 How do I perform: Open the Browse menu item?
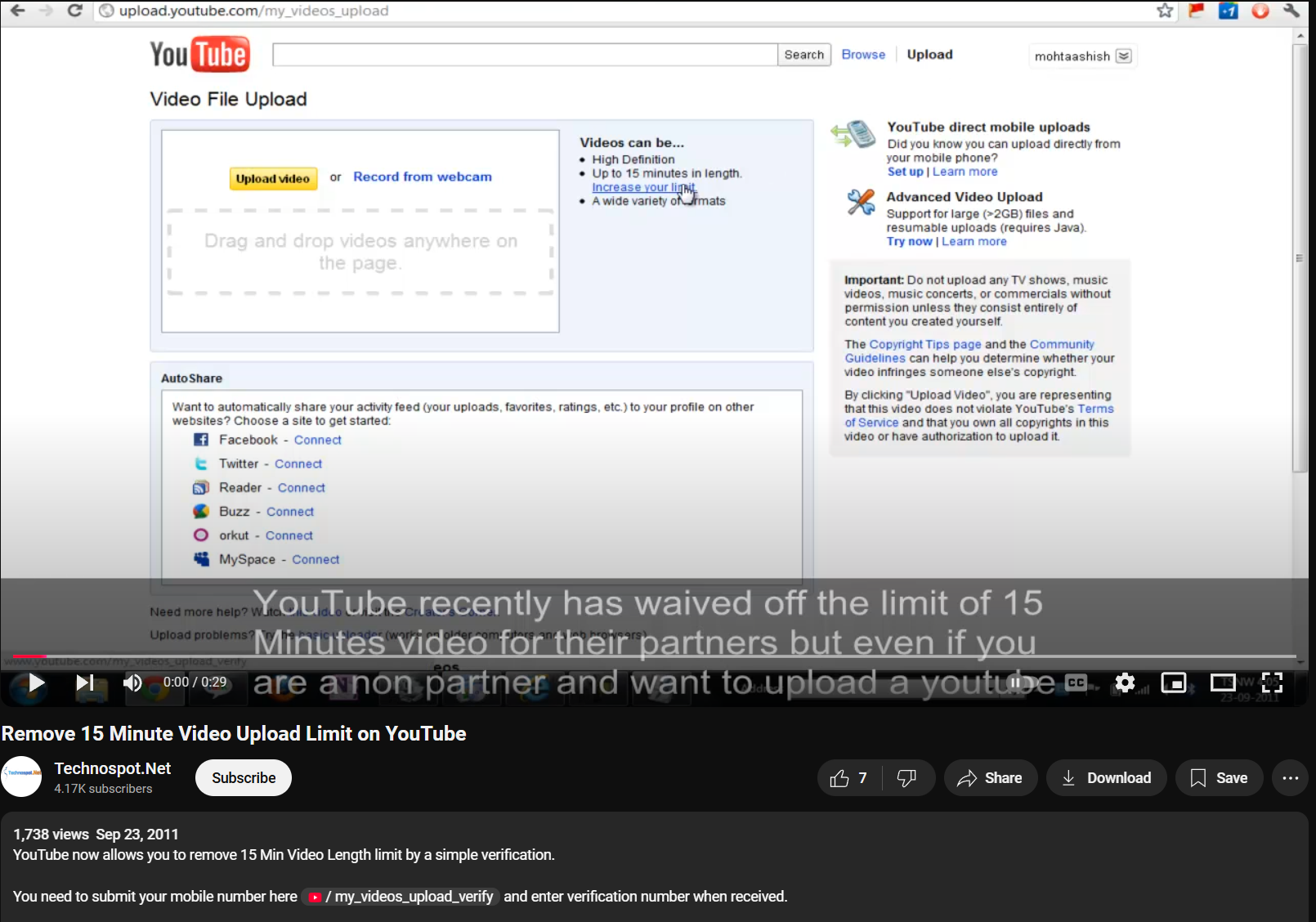coord(863,55)
